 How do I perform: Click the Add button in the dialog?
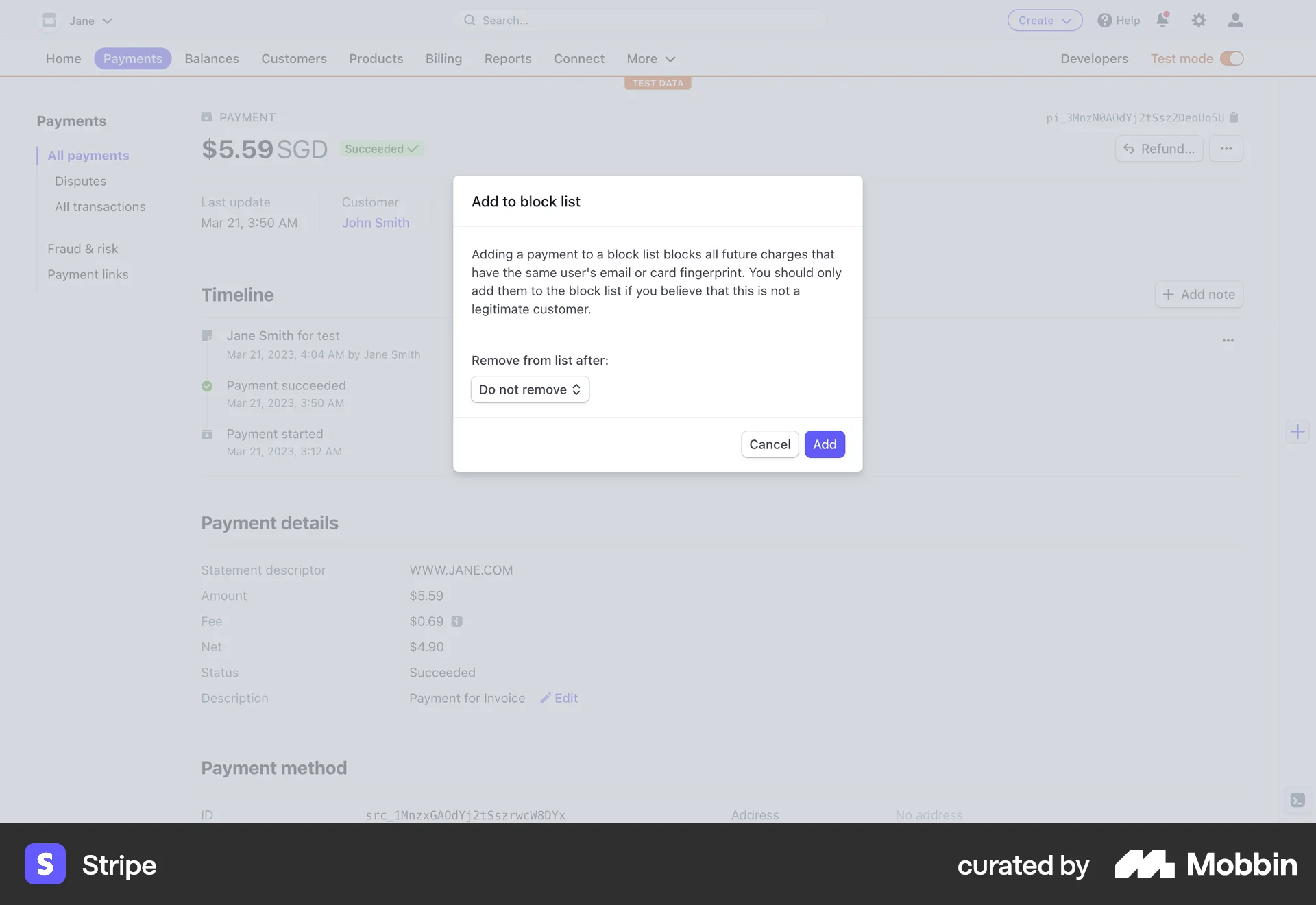825,444
